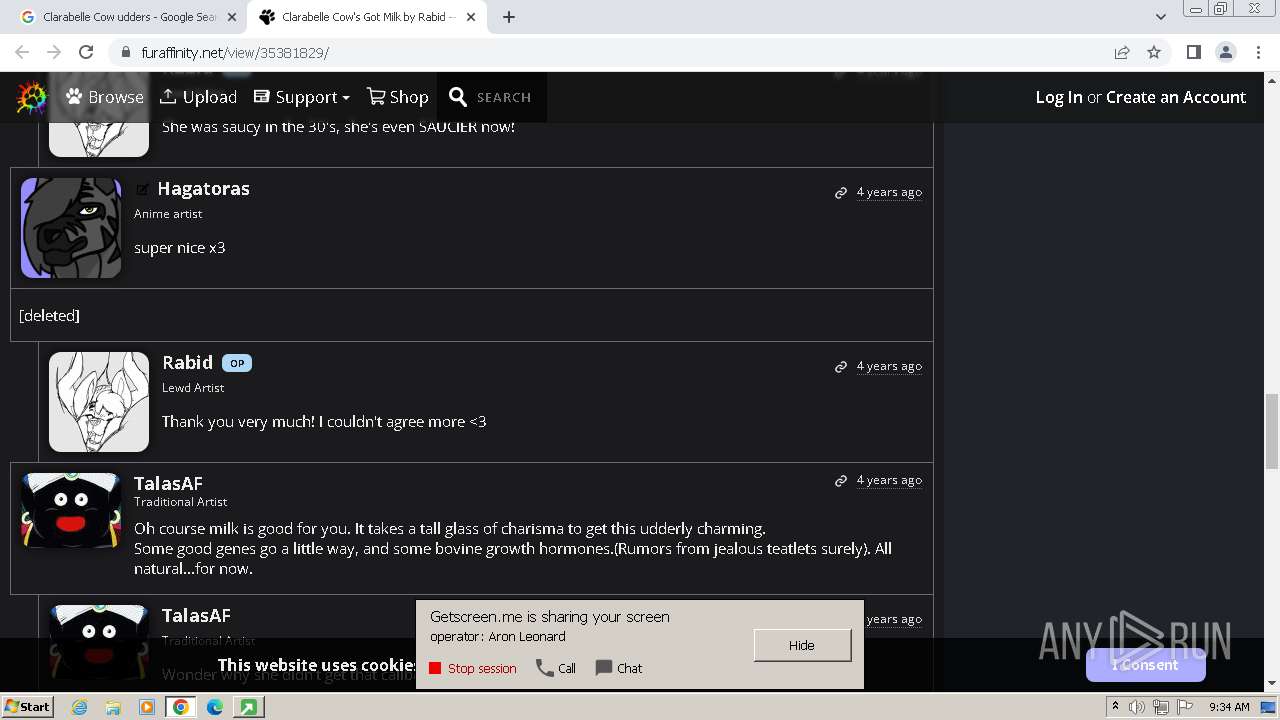Click the journal icon beside Hagatoras name
This screenshot has height=720, width=1280.
pyautogui.click(x=142, y=189)
